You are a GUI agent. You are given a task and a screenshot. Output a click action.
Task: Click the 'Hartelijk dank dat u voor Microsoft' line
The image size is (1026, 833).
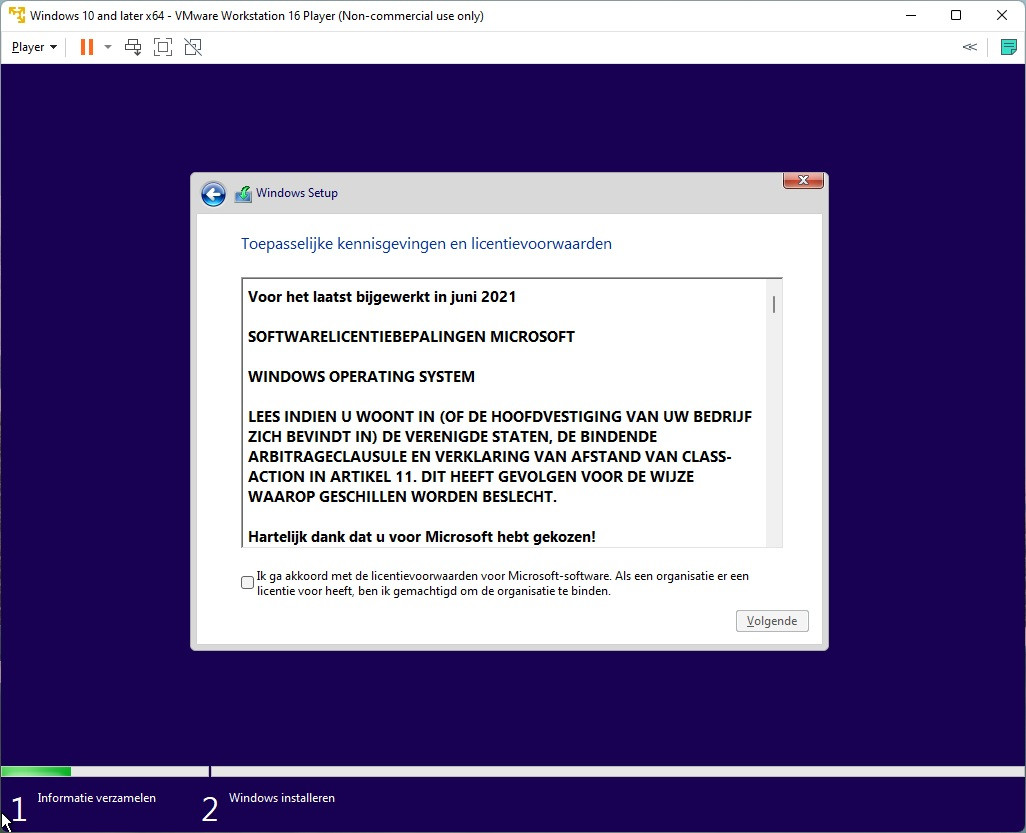click(421, 537)
